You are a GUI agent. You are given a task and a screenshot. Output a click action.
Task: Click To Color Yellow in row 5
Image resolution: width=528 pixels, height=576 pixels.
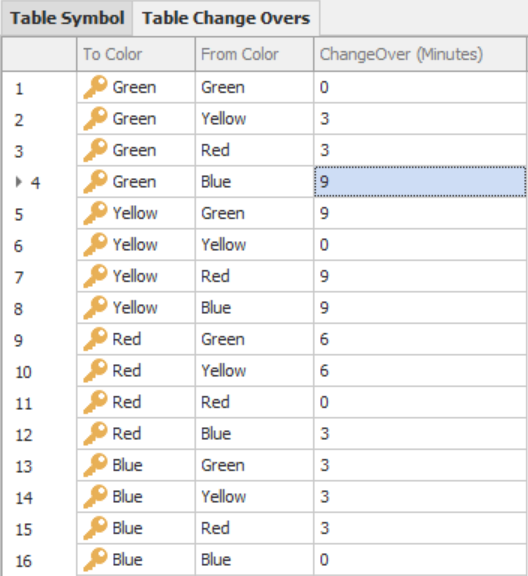click(x=136, y=213)
